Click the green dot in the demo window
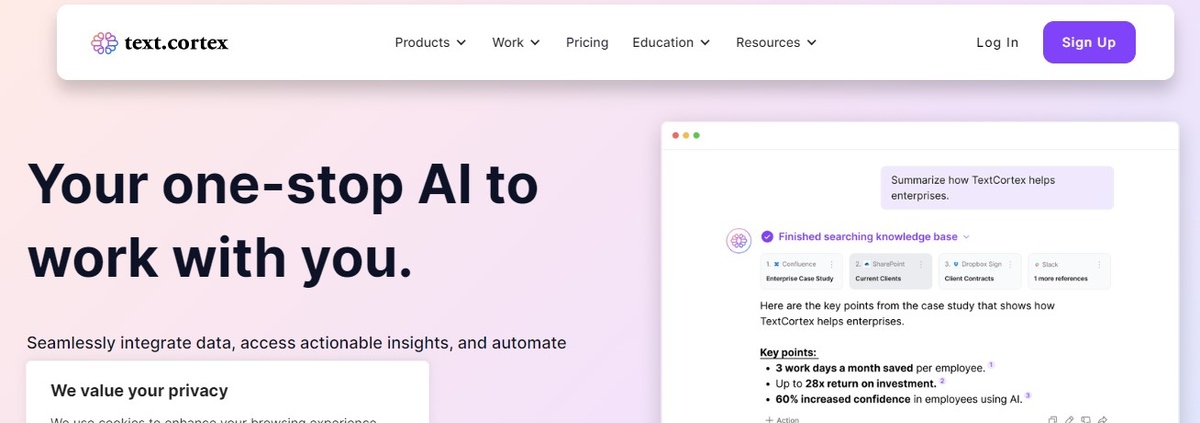This screenshot has width=1200, height=423. coord(697,135)
